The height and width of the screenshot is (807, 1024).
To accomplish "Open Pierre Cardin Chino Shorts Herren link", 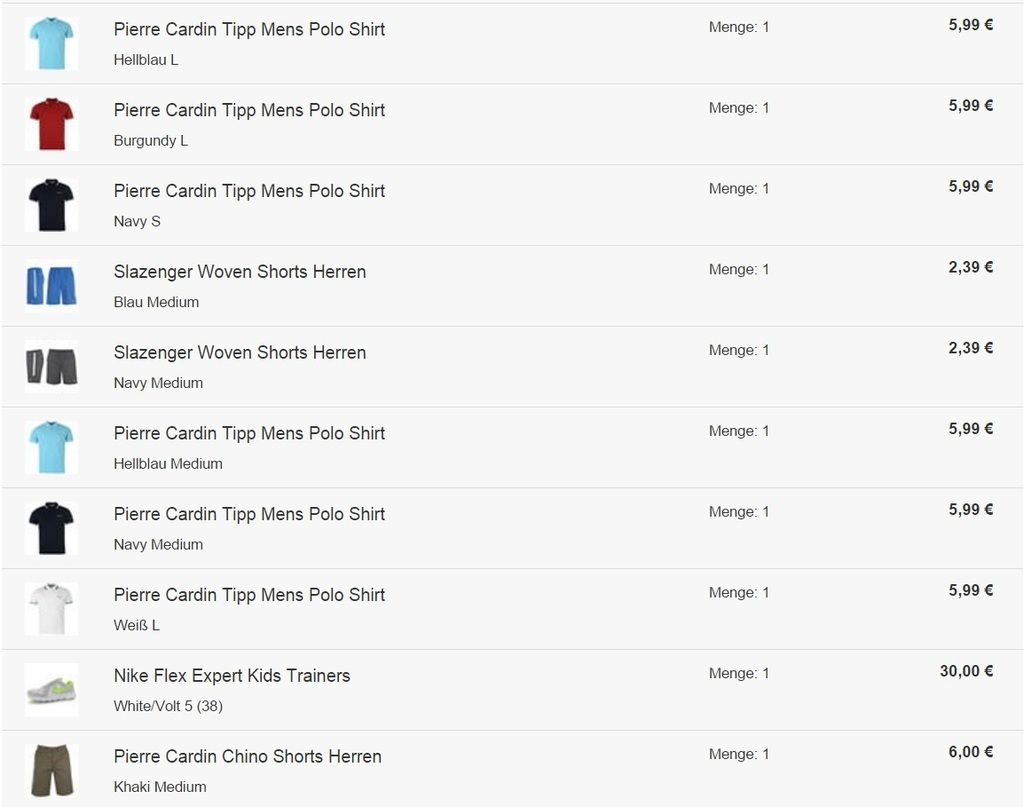I will point(248,757).
